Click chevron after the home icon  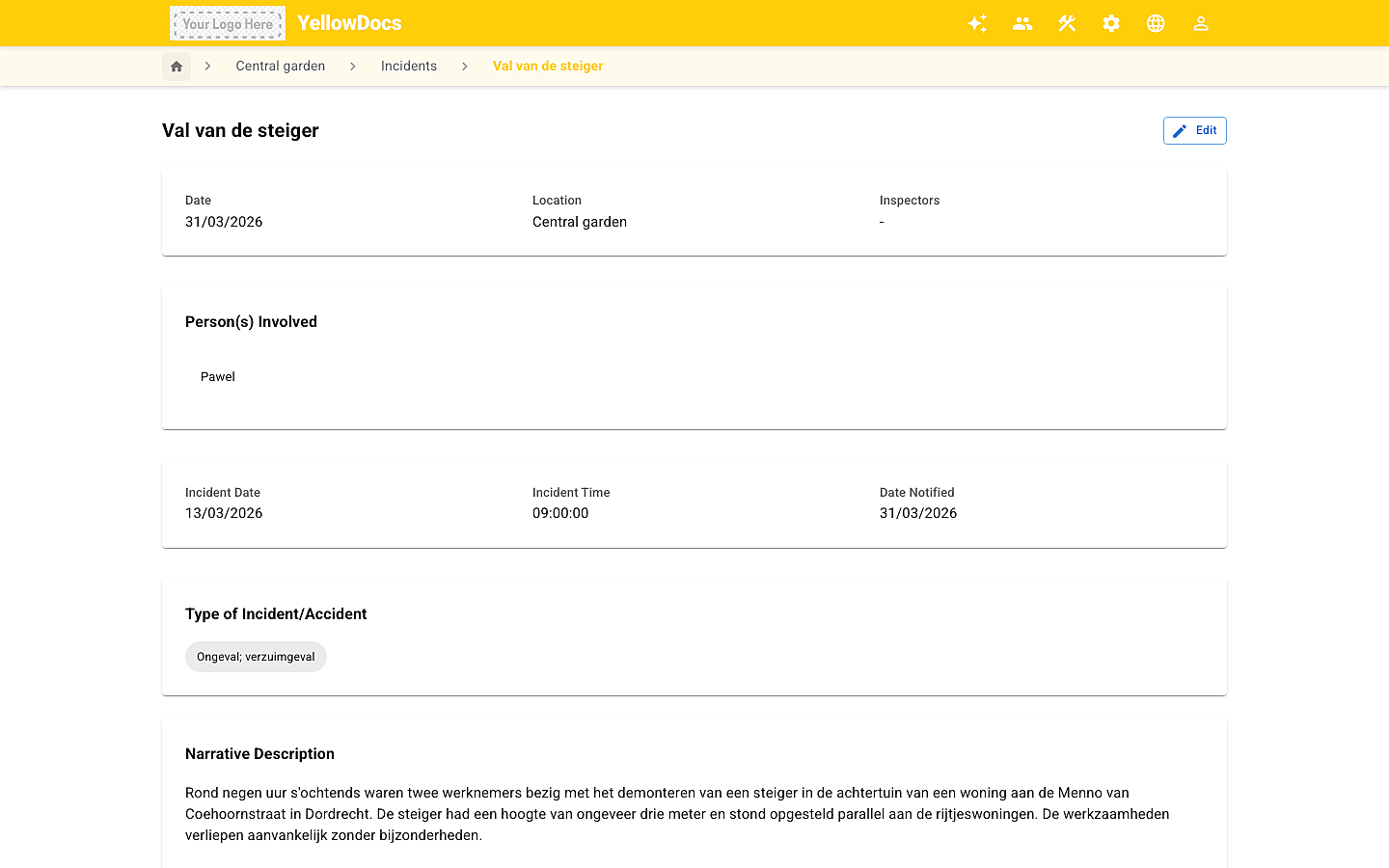[x=207, y=67]
